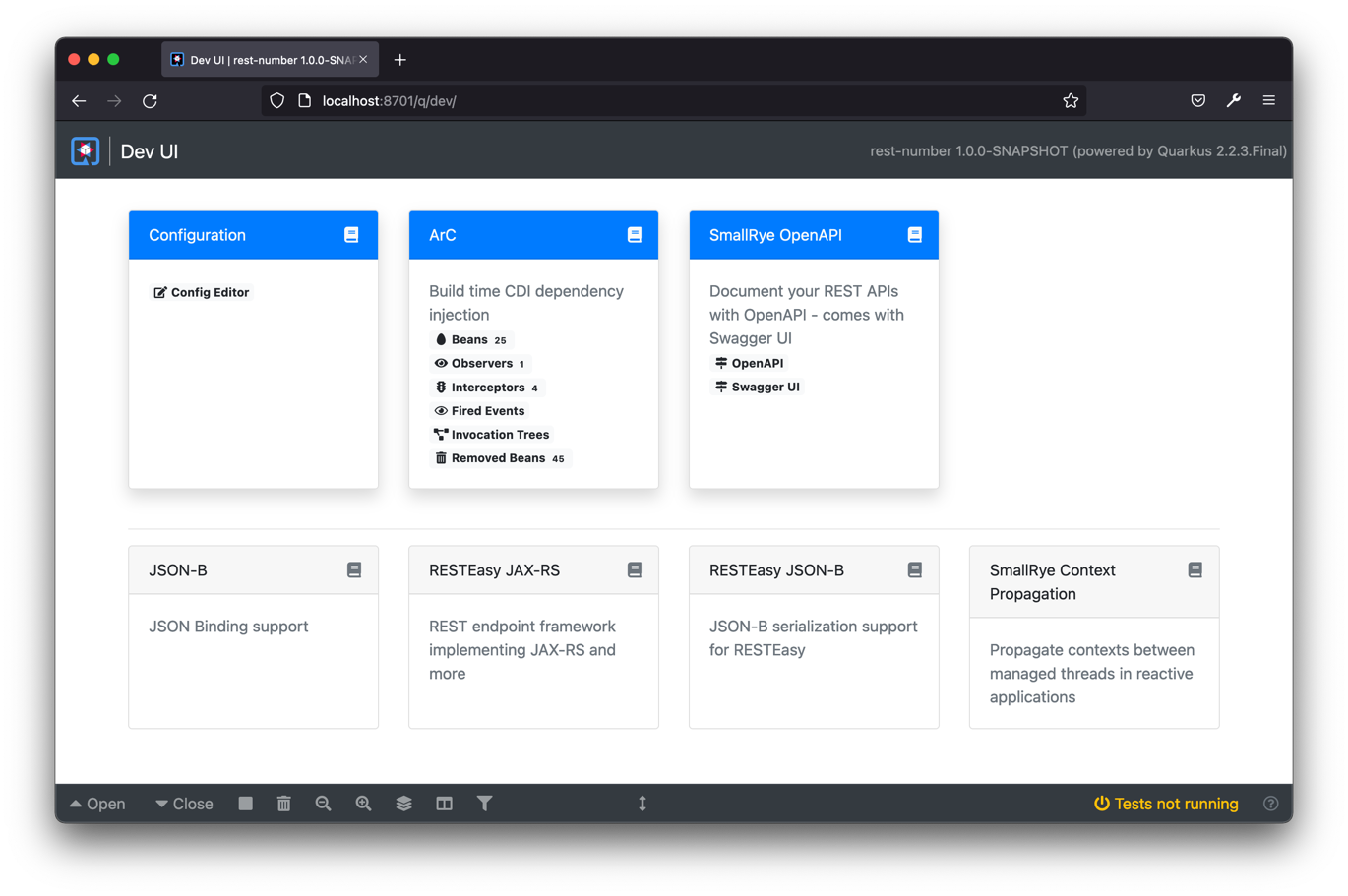
Task: Open the Removed Beans list
Action: 501,458
